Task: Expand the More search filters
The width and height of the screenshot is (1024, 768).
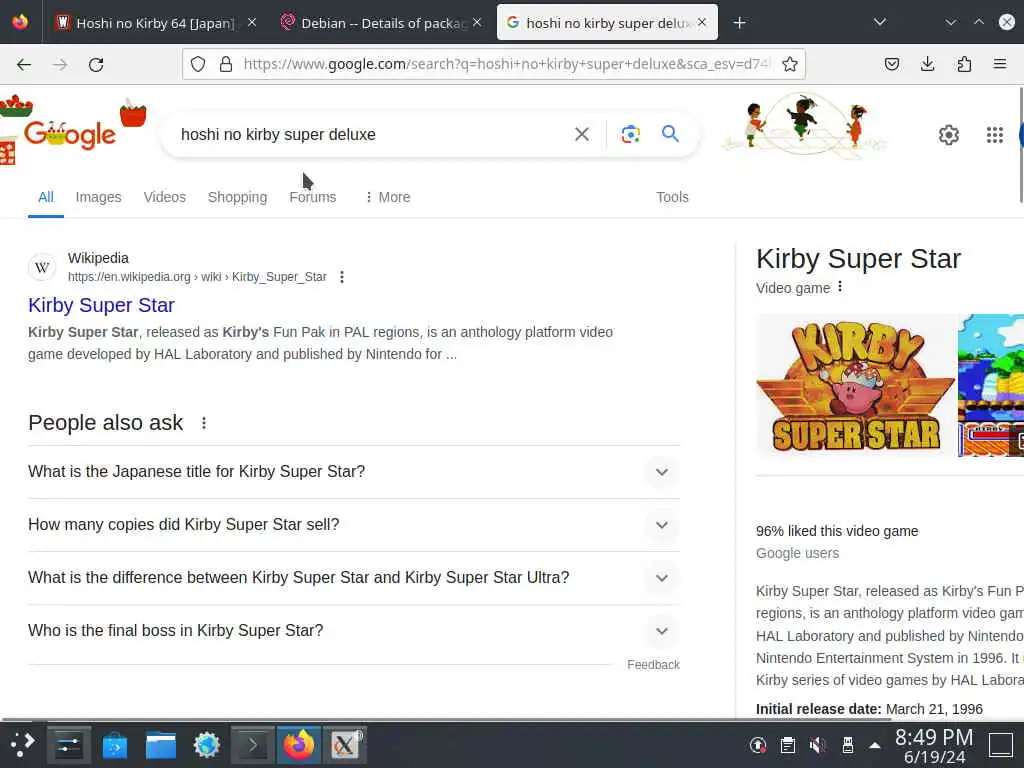Action: (x=388, y=197)
